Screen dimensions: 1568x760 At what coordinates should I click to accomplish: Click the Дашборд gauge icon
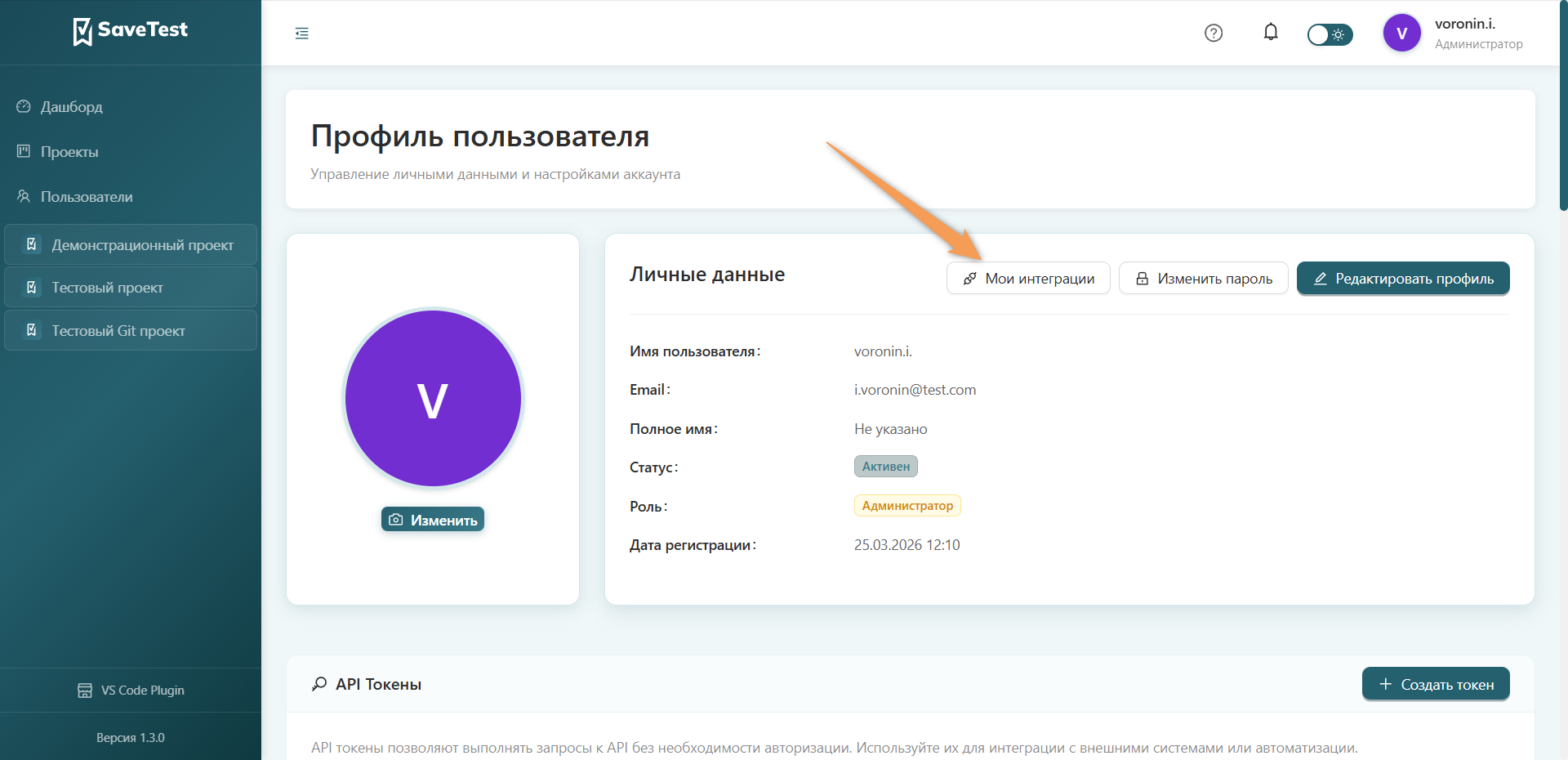click(24, 106)
